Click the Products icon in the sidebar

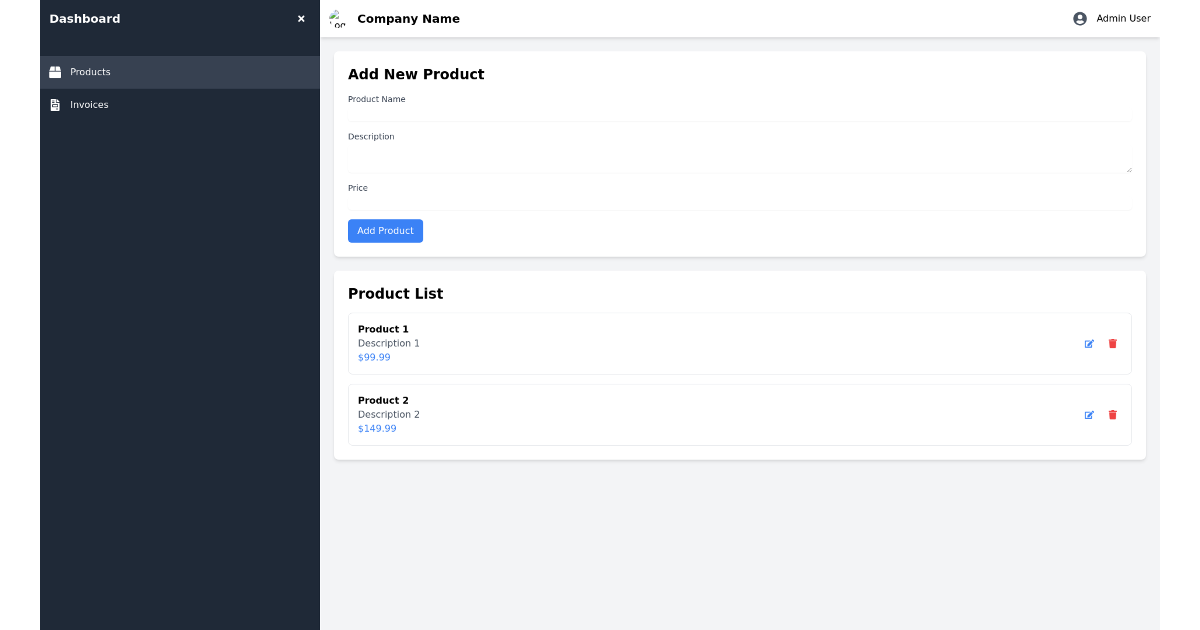coord(55,71)
